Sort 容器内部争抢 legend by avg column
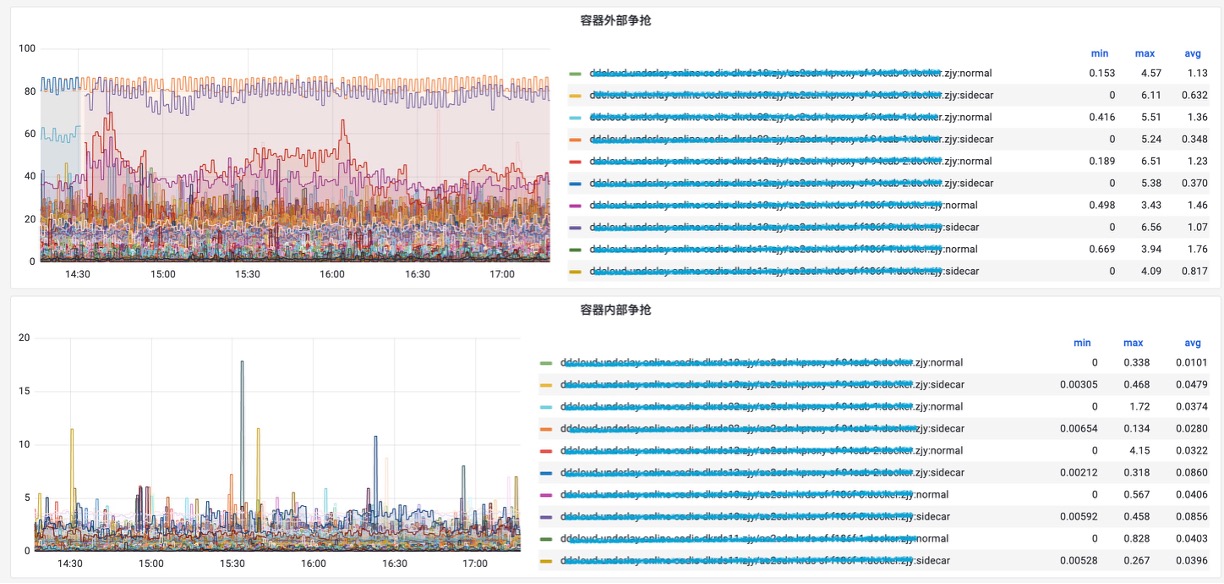Viewport: 1224px width, 584px height. (x=1192, y=343)
